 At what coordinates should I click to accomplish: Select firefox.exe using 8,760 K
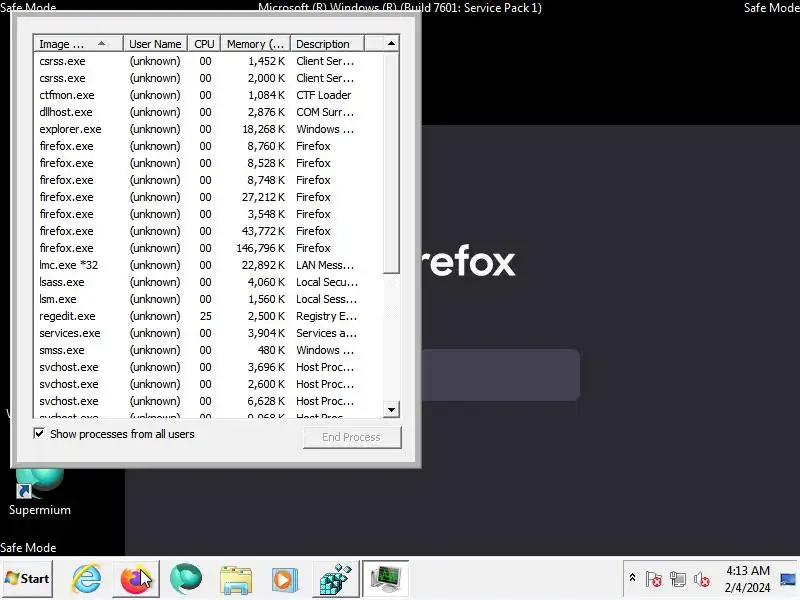pos(208,146)
